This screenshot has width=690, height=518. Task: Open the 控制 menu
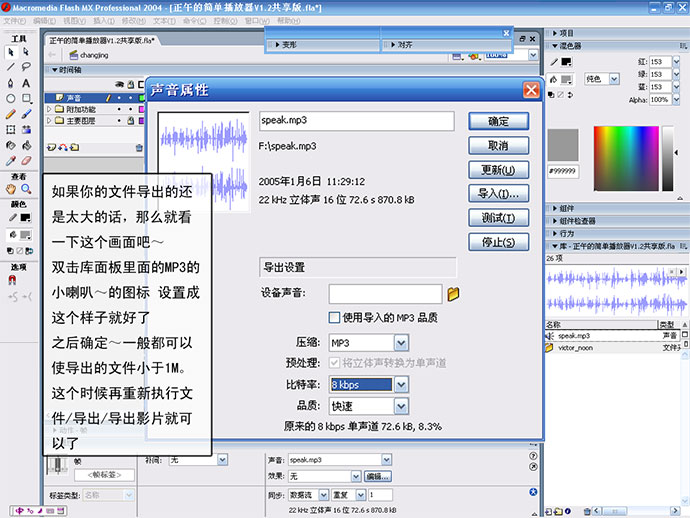tap(226, 21)
